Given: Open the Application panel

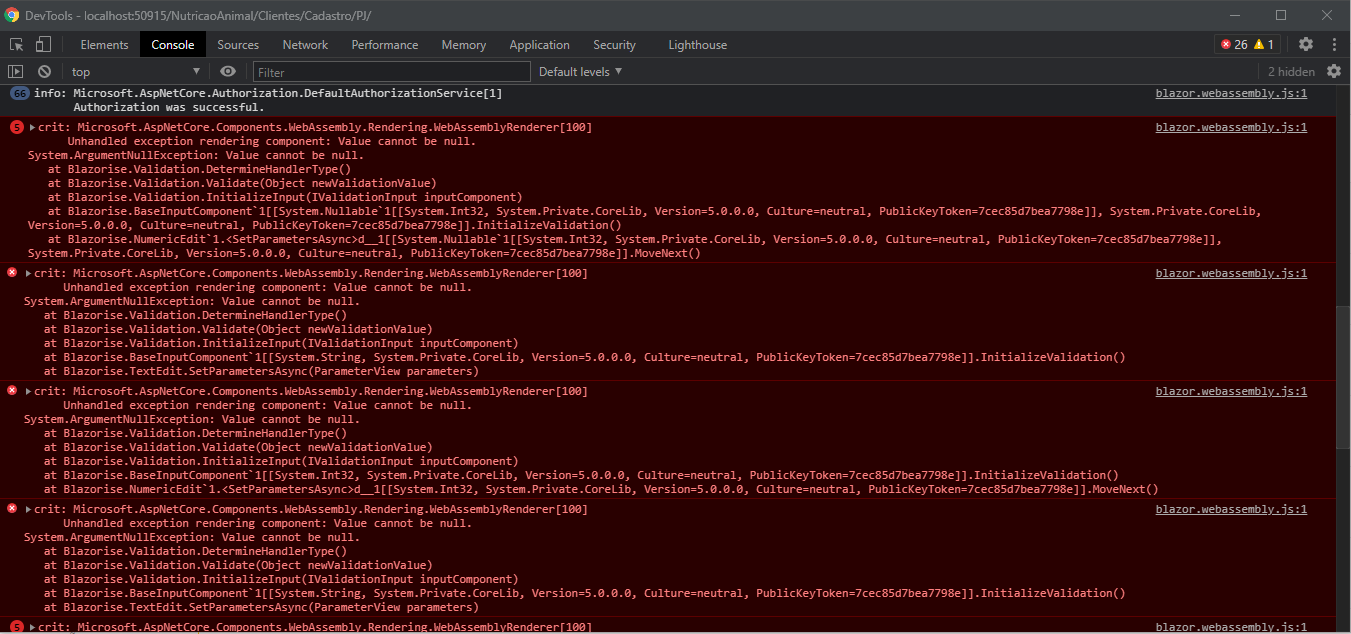Looking at the screenshot, I should pyautogui.click(x=539, y=44).
